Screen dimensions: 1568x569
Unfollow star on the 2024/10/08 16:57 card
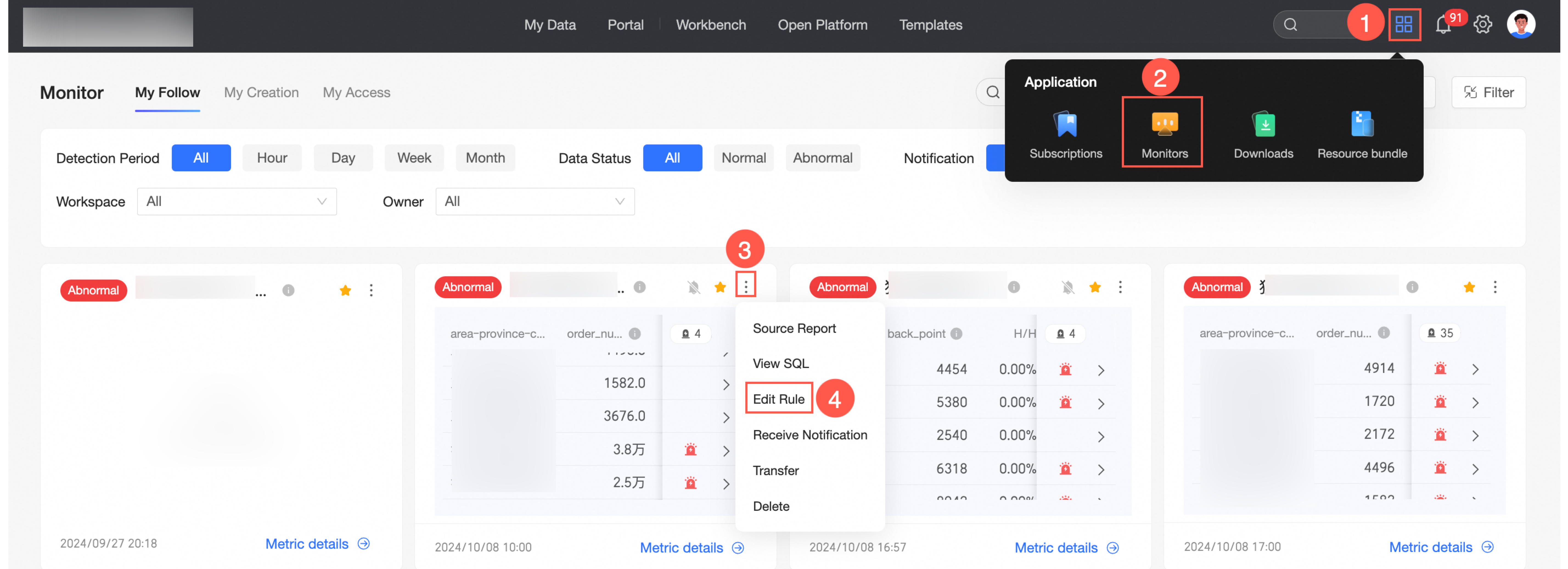[1094, 288]
